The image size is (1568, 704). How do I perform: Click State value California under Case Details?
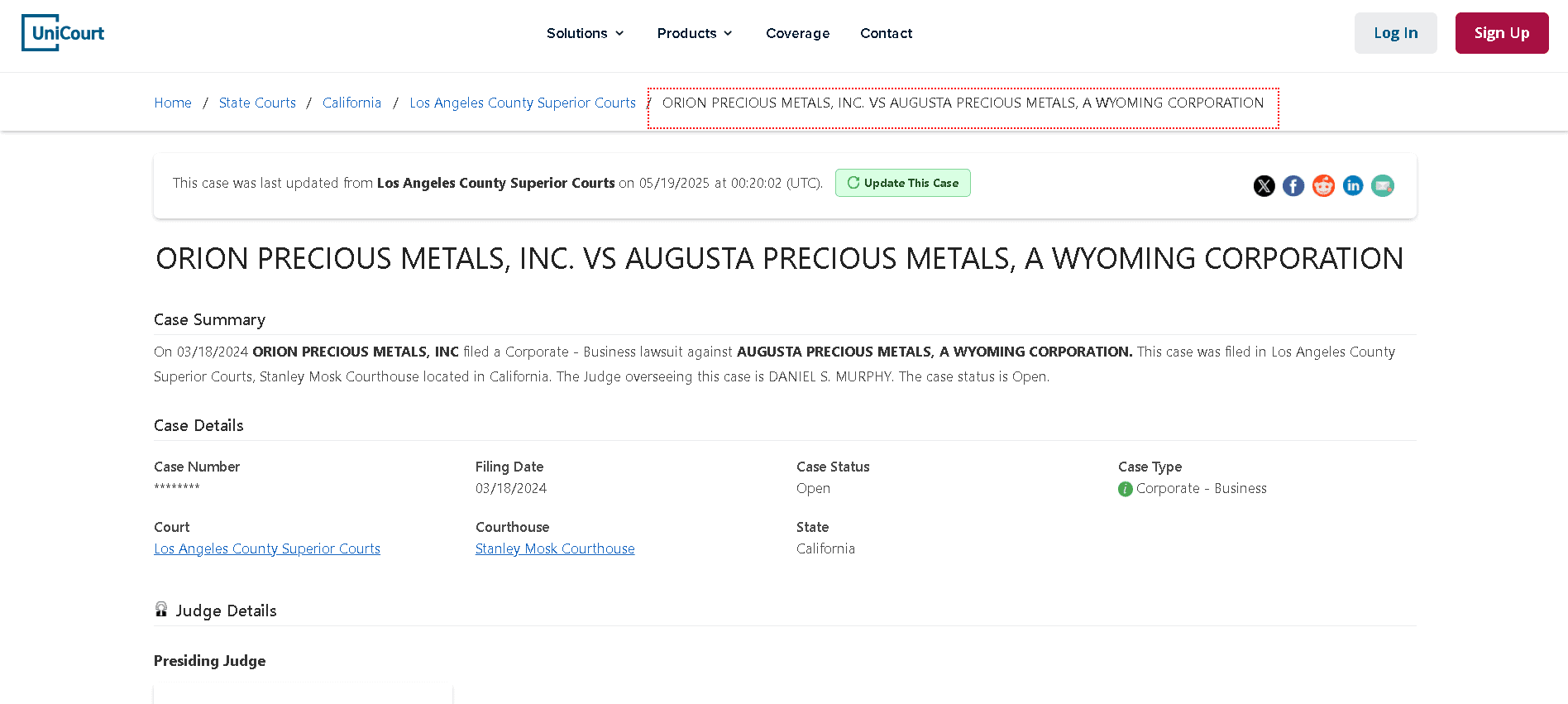tap(825, 548)
